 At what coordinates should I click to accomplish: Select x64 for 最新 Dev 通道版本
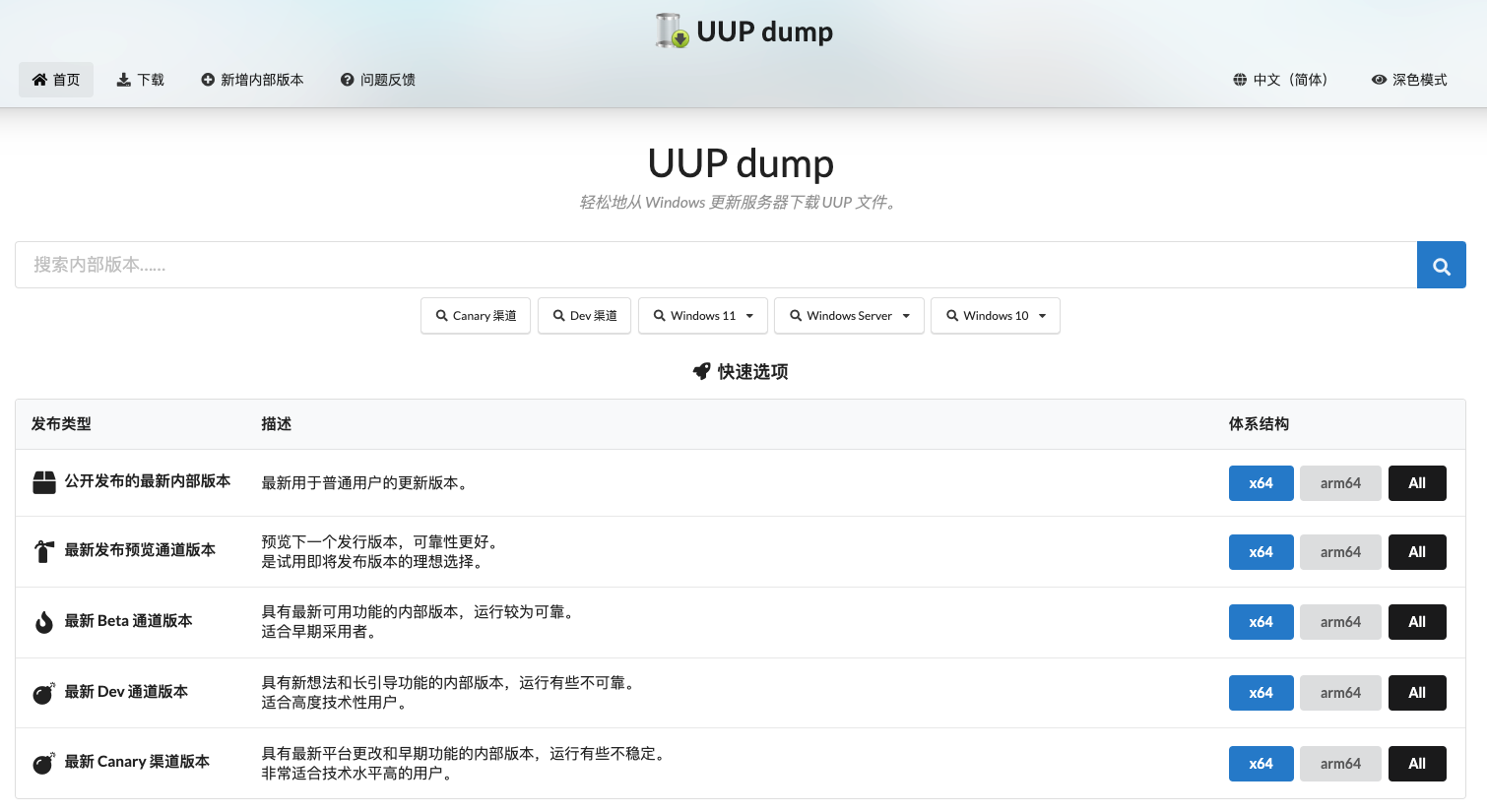click(1261, 693)
